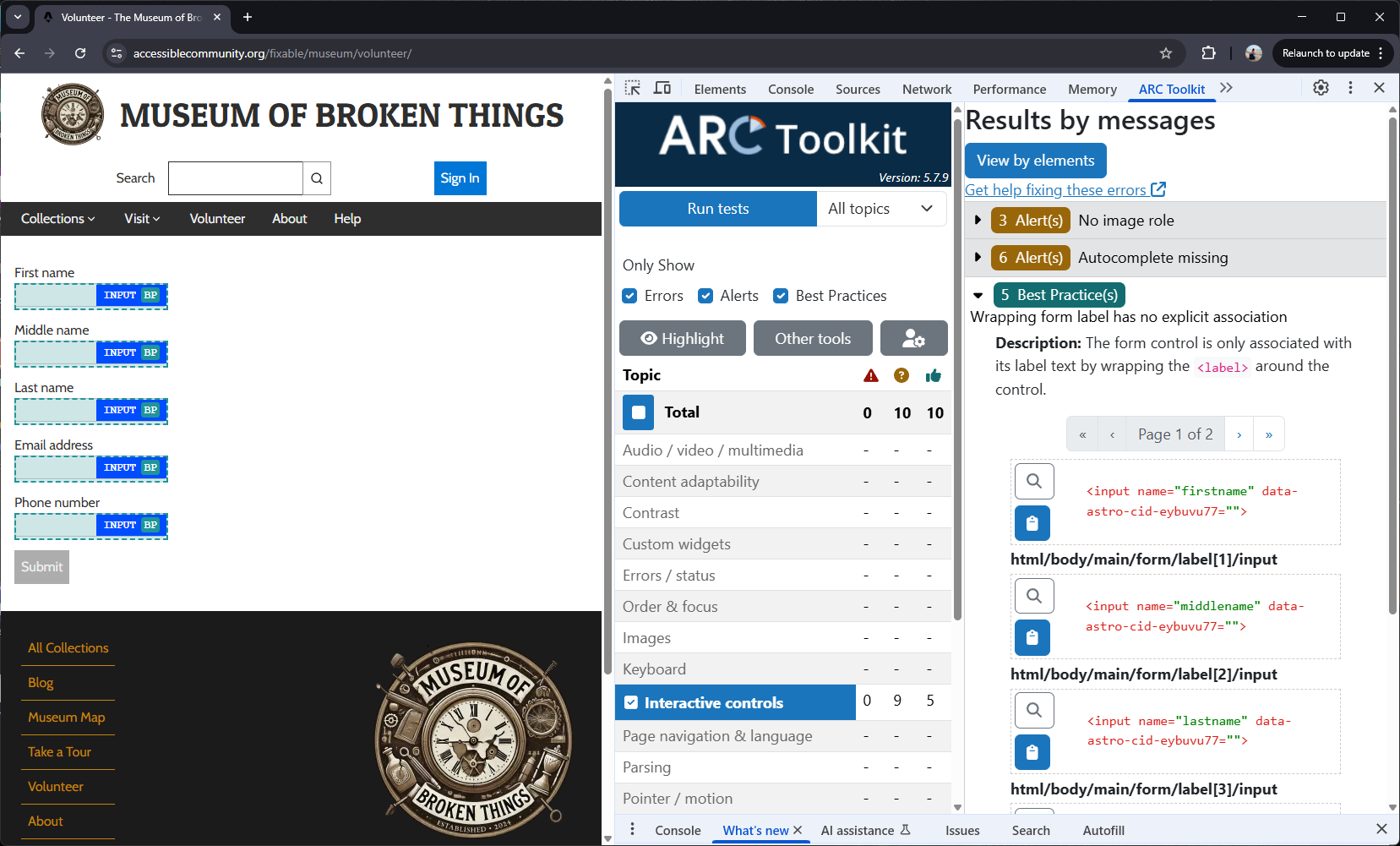Screen dimensions: 1400x846
Task: Inspect the firstname input element magnifier
Action: point(1033,481)
